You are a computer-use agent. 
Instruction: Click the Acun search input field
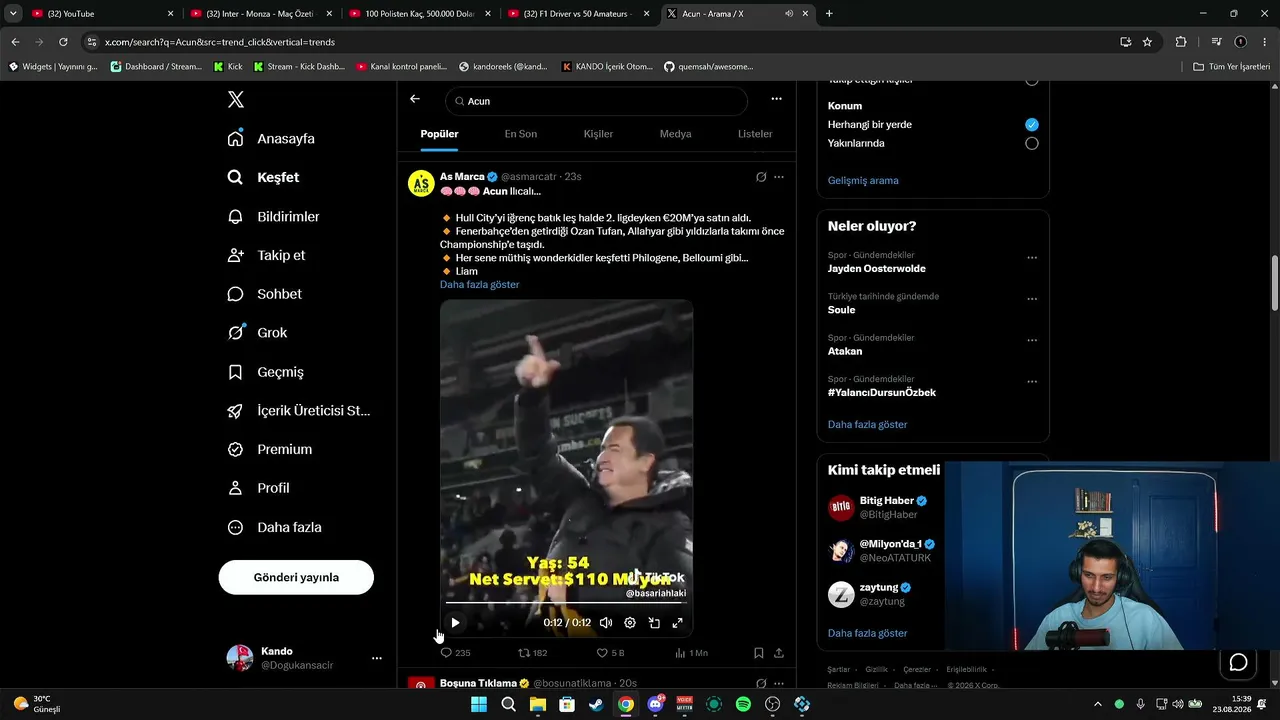596,101
